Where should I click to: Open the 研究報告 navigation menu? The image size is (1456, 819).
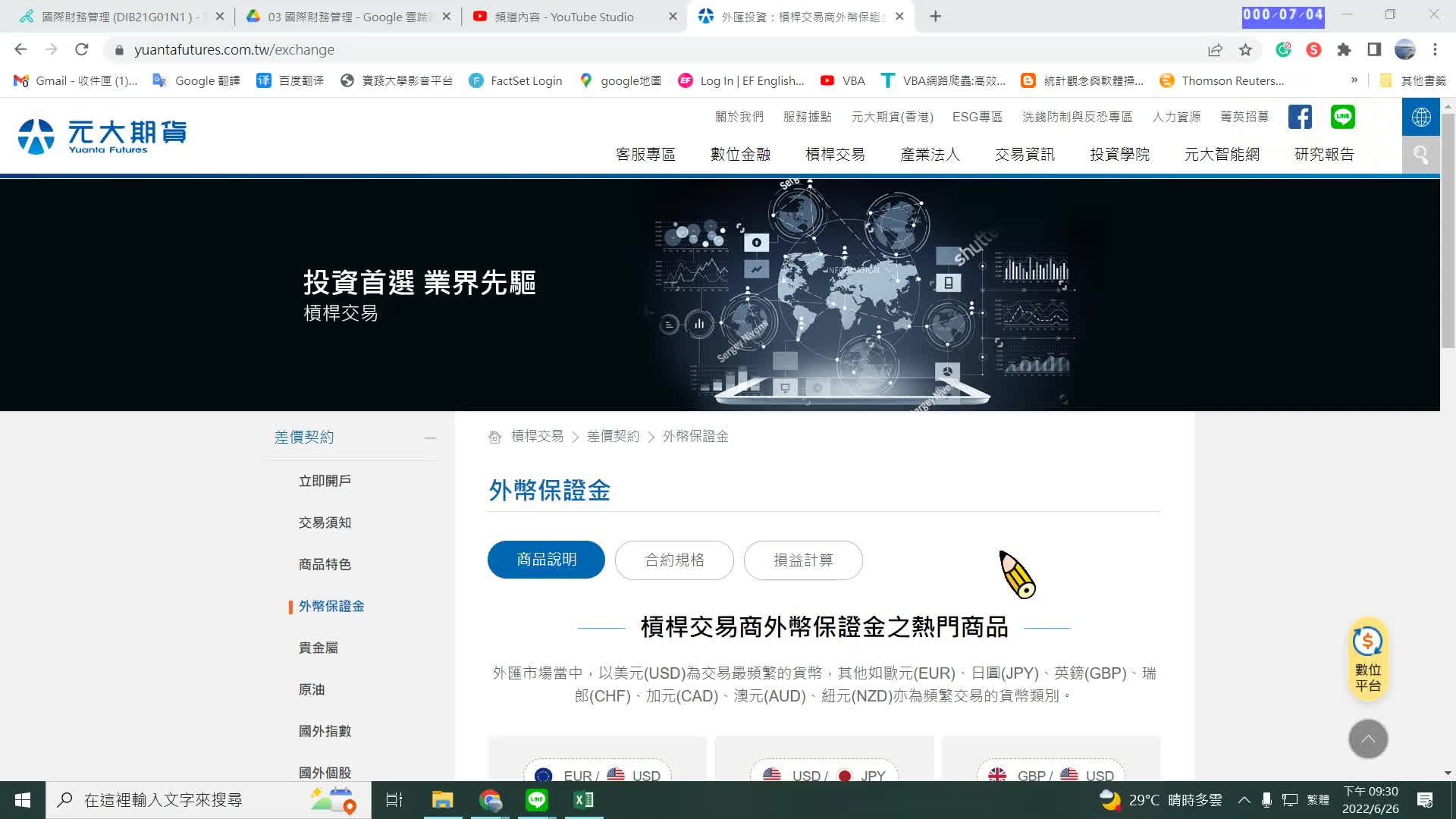[x=1324, y=155]
